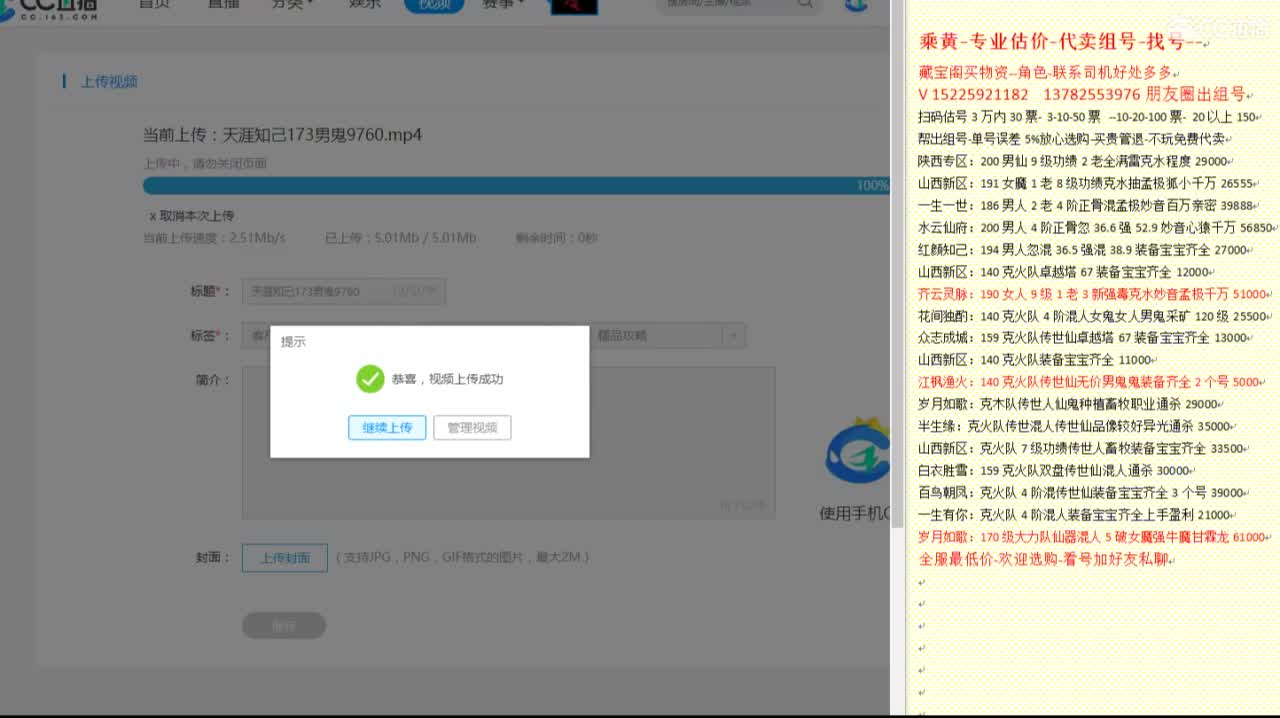Open the user avatar icon at top right

click(x=856, y=5)
